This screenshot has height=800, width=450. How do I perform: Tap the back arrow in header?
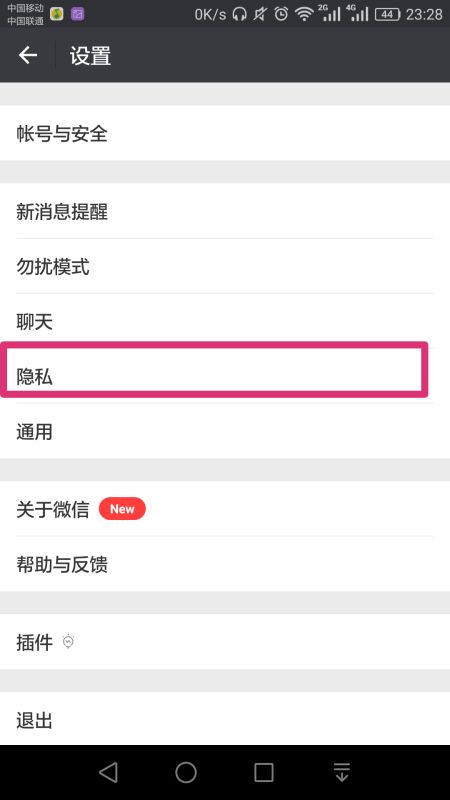28,55
